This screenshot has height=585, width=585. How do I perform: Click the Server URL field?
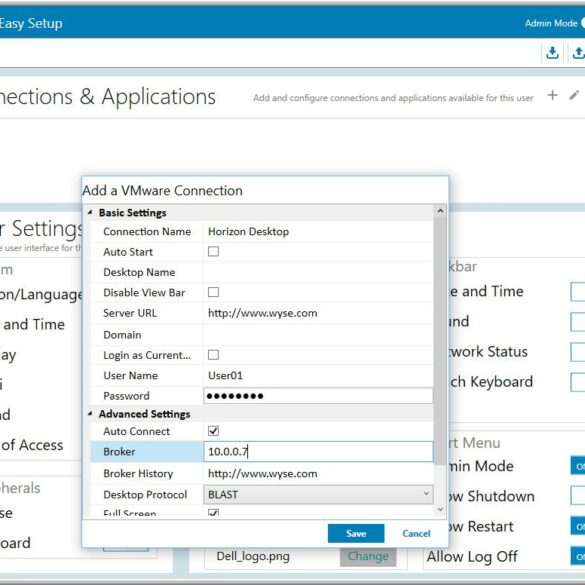(318, 313)
